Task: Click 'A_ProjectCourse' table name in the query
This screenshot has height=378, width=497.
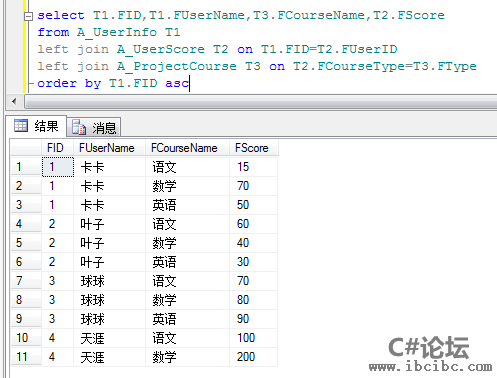Action: pyautogui.click(x=177, y=67)
